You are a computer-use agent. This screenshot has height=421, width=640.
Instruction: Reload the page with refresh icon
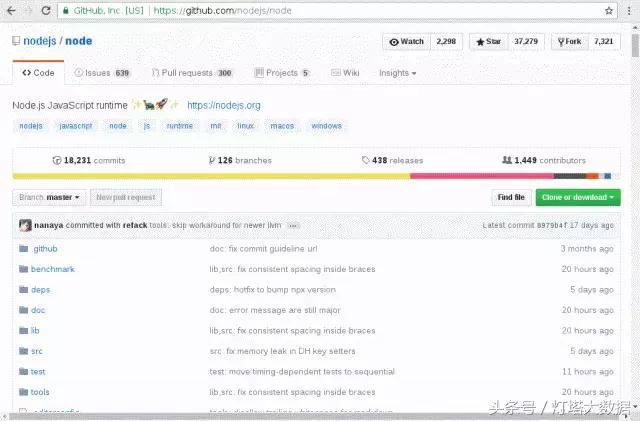46,11
